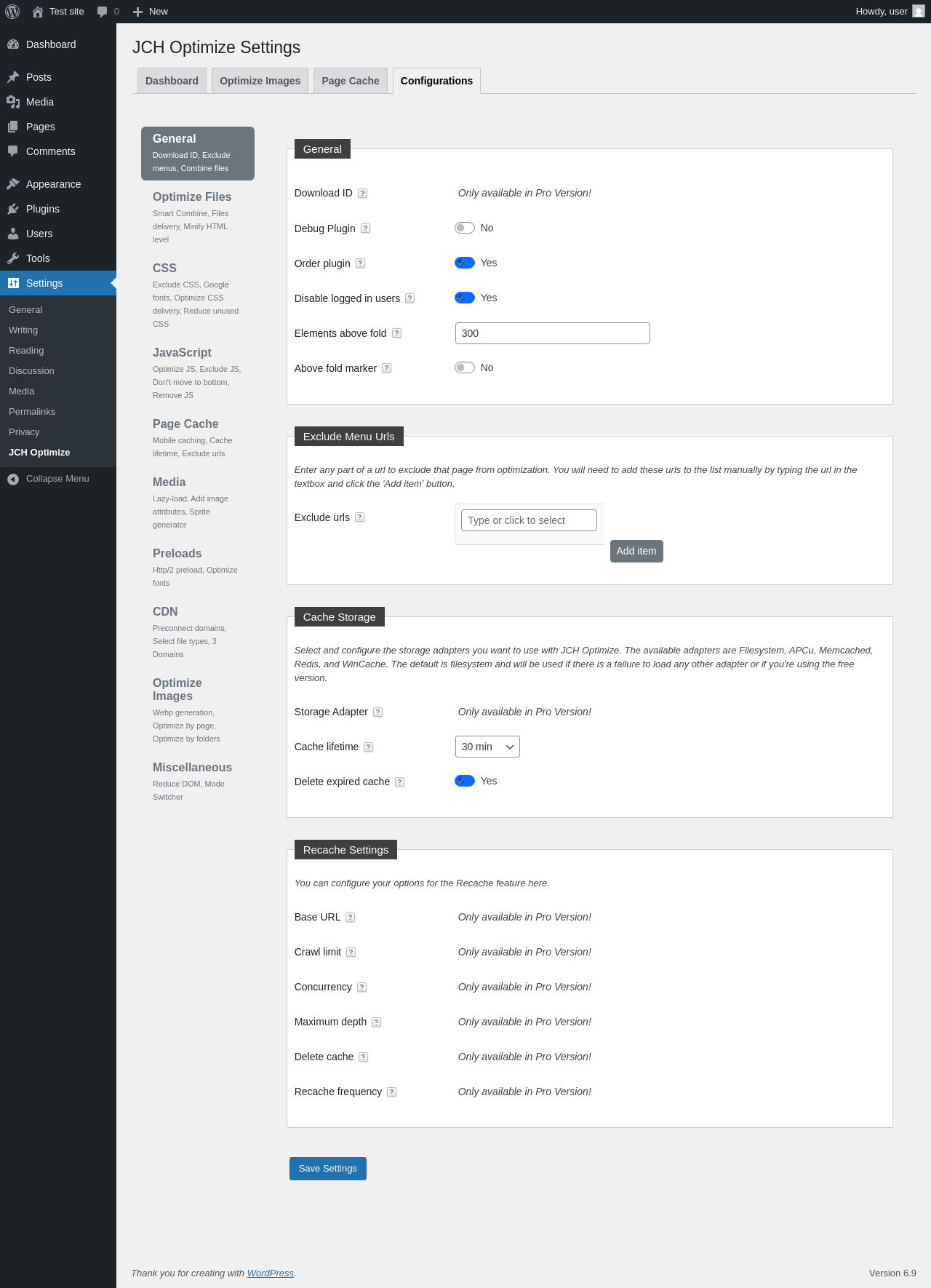931x1288 pixels.
Task: Open help icon beside Disable logged in users
Action: pyautogui.click(x=409, y=298)
